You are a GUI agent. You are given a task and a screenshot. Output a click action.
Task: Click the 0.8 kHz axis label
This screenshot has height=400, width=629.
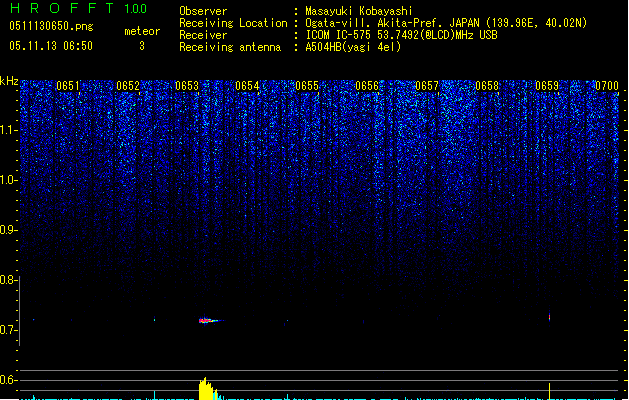[x=8, y=280]
